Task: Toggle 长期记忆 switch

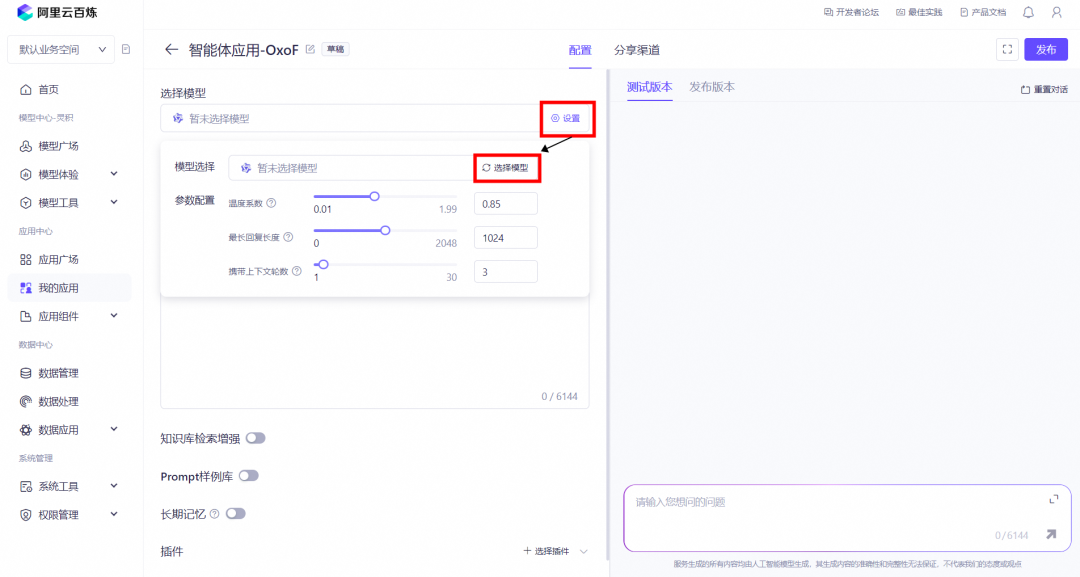Action: coord(235,514)
